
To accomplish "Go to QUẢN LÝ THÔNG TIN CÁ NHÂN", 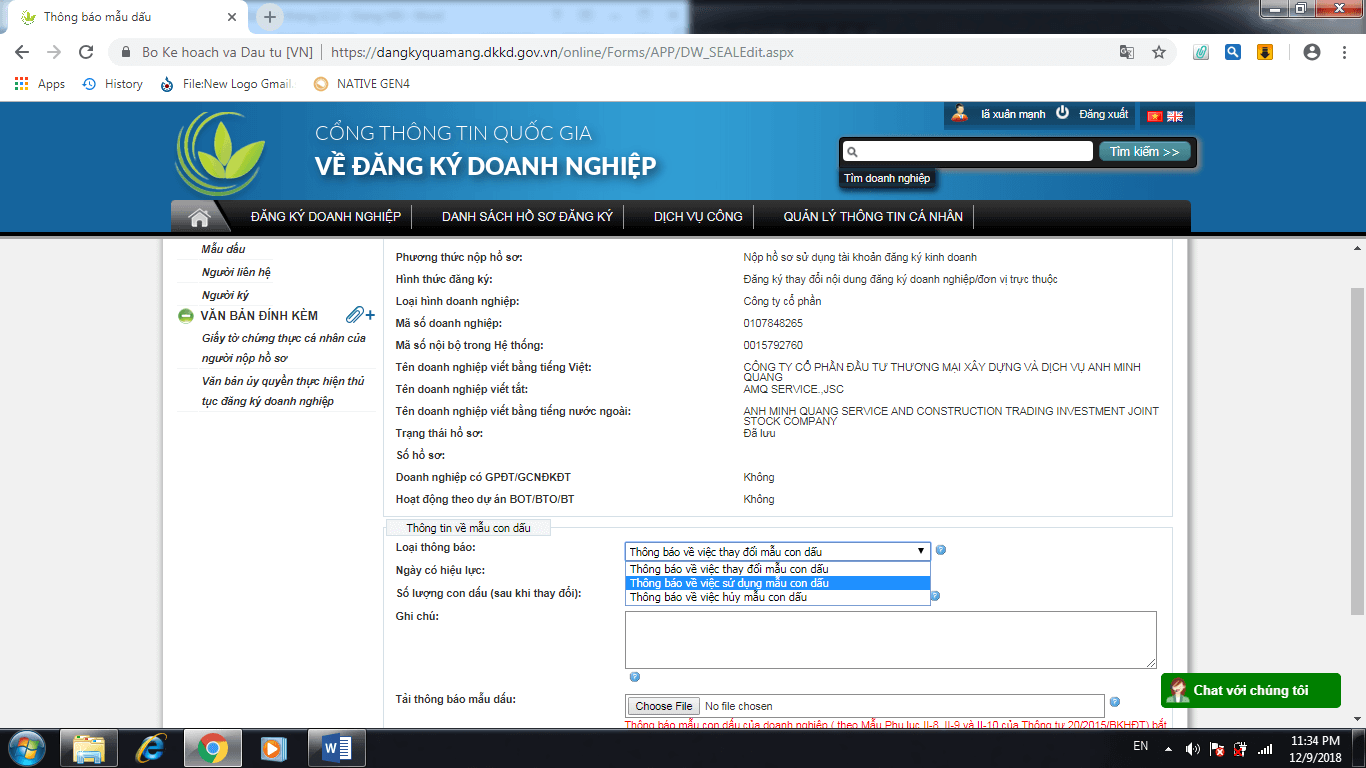I will pyautogui.click(x=873, y=217).
